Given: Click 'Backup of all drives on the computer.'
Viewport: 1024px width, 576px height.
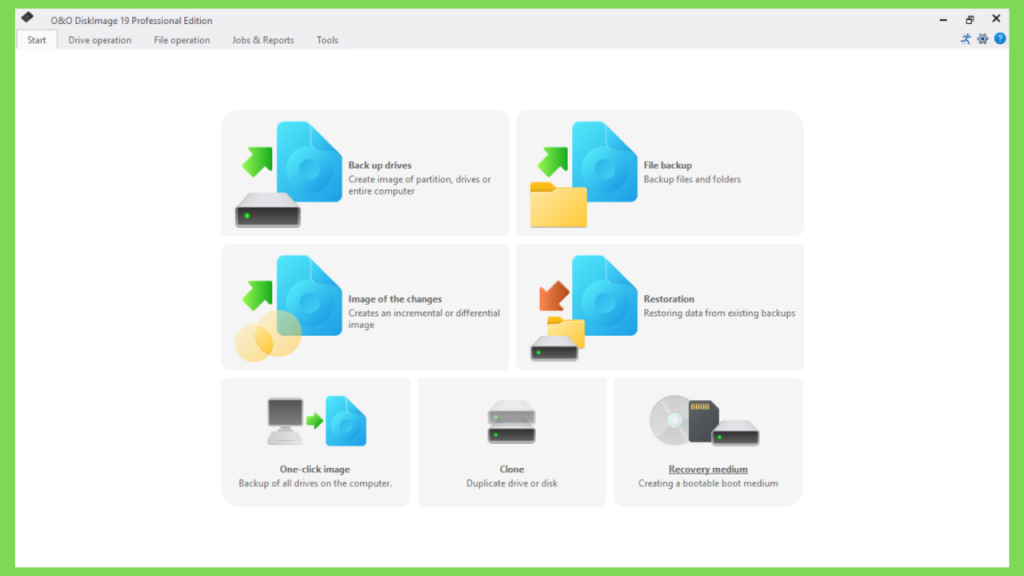Looking at the screenshot, I should point(315,483).
